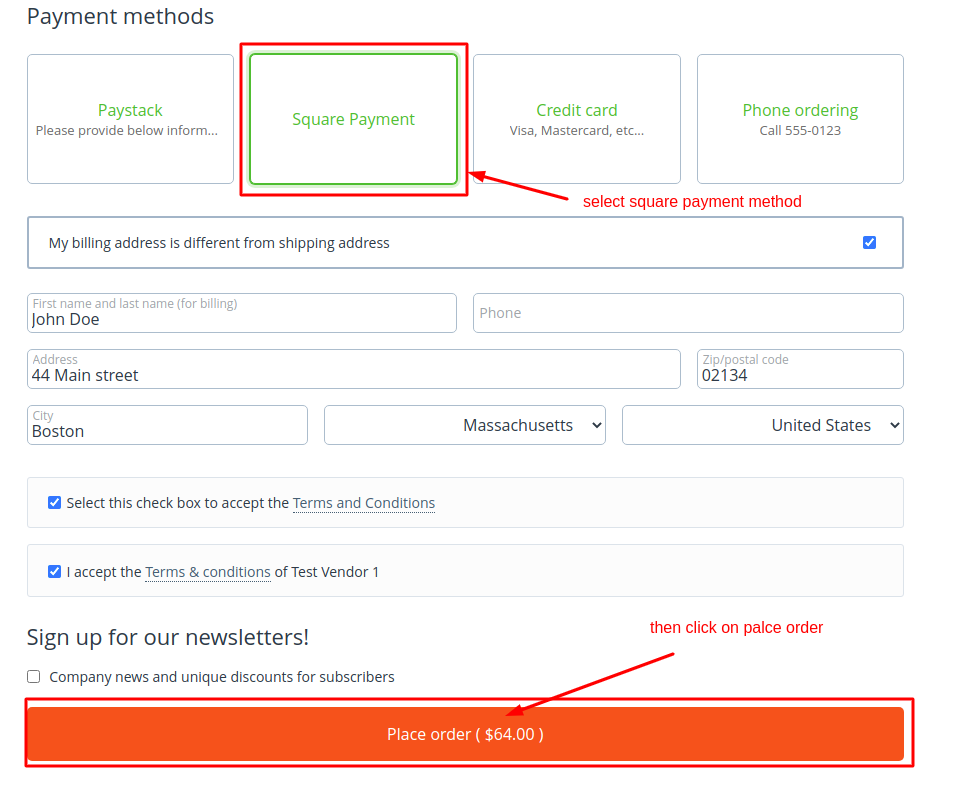Enable the company news newsletter checkbox

(x=34, y=677)
